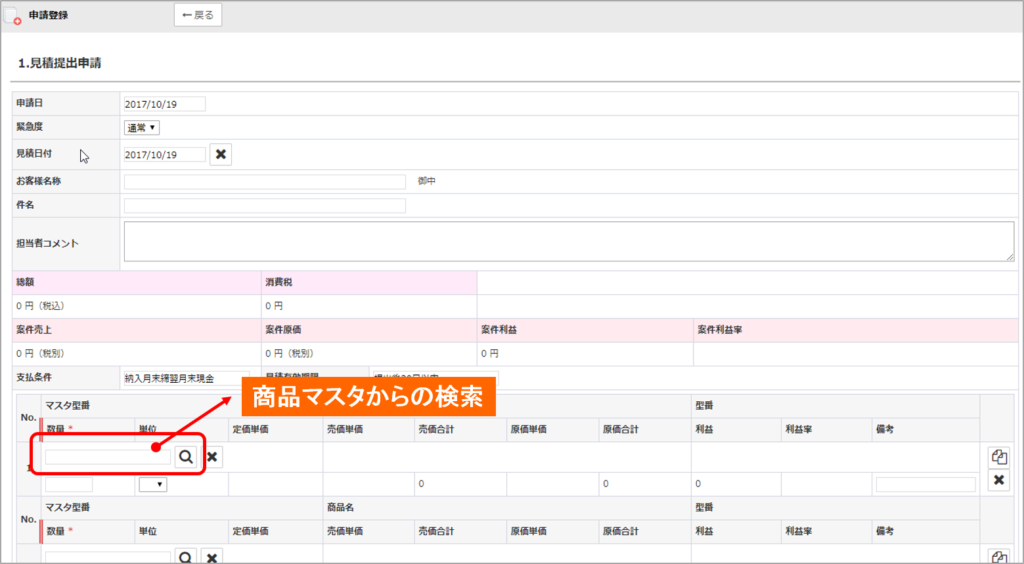Focus the お客様名称 input field
Viewport: 1024px width, 564px height.
click(x=264, y=181)
